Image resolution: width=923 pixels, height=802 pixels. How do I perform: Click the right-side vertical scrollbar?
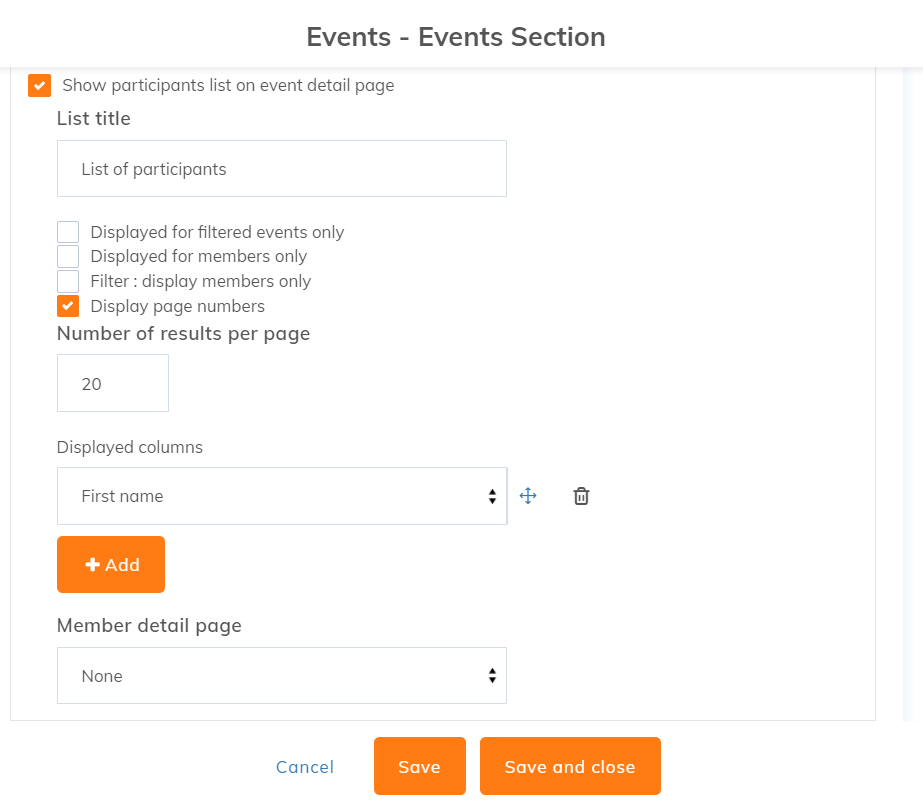point(910,400)
